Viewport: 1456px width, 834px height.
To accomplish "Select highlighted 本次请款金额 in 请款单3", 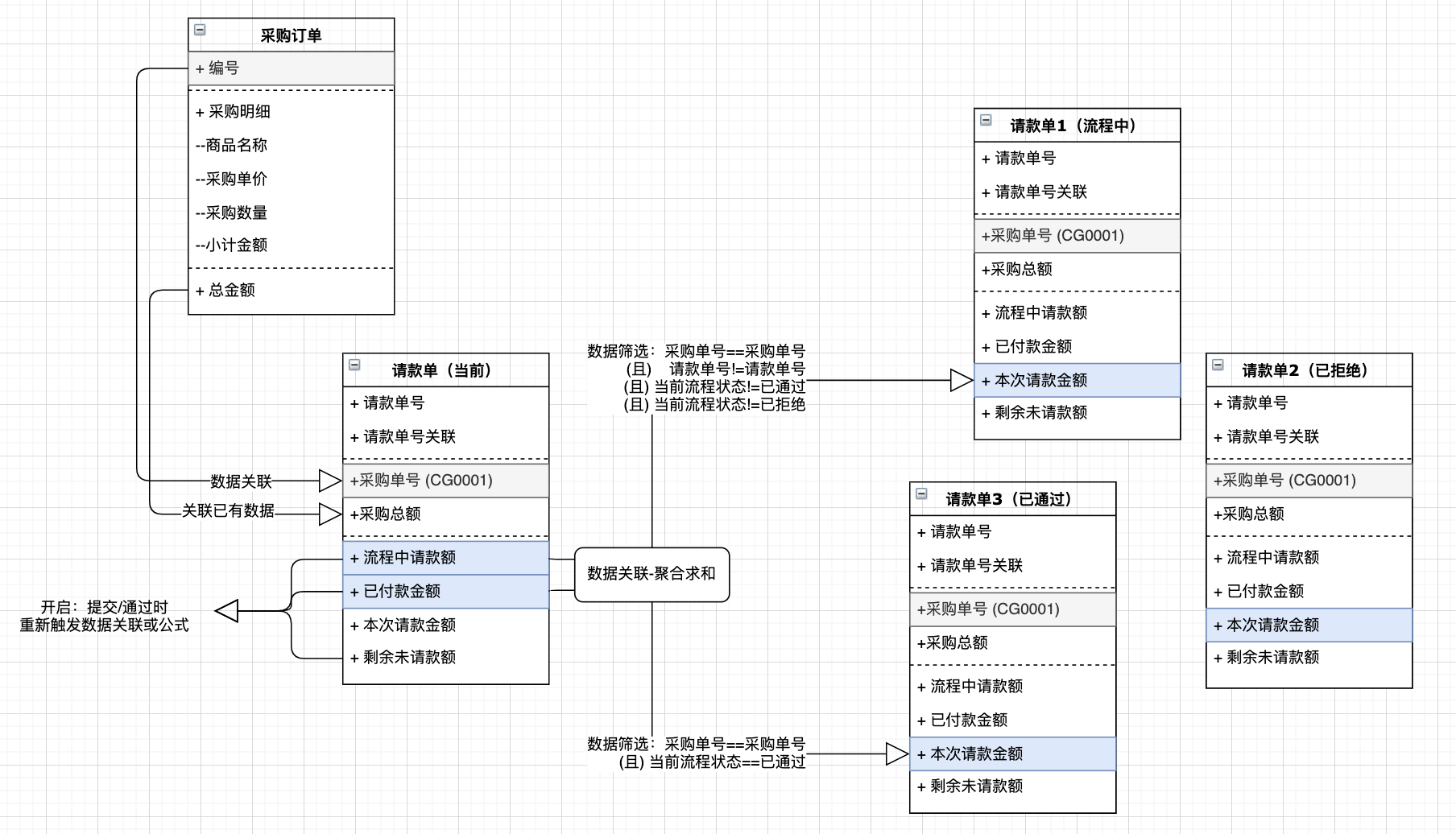I will 1013,753.
